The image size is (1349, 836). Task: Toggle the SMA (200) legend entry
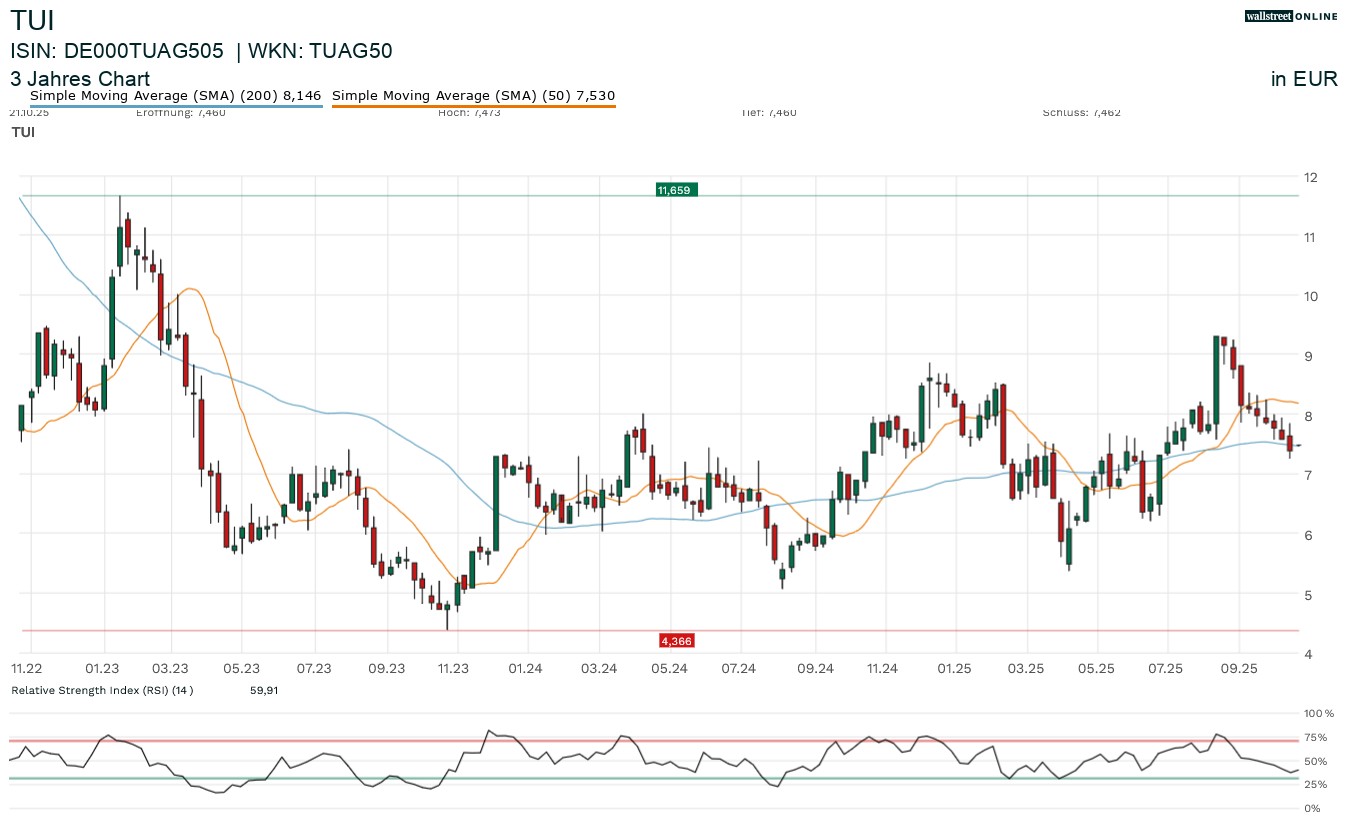(175, 96)
